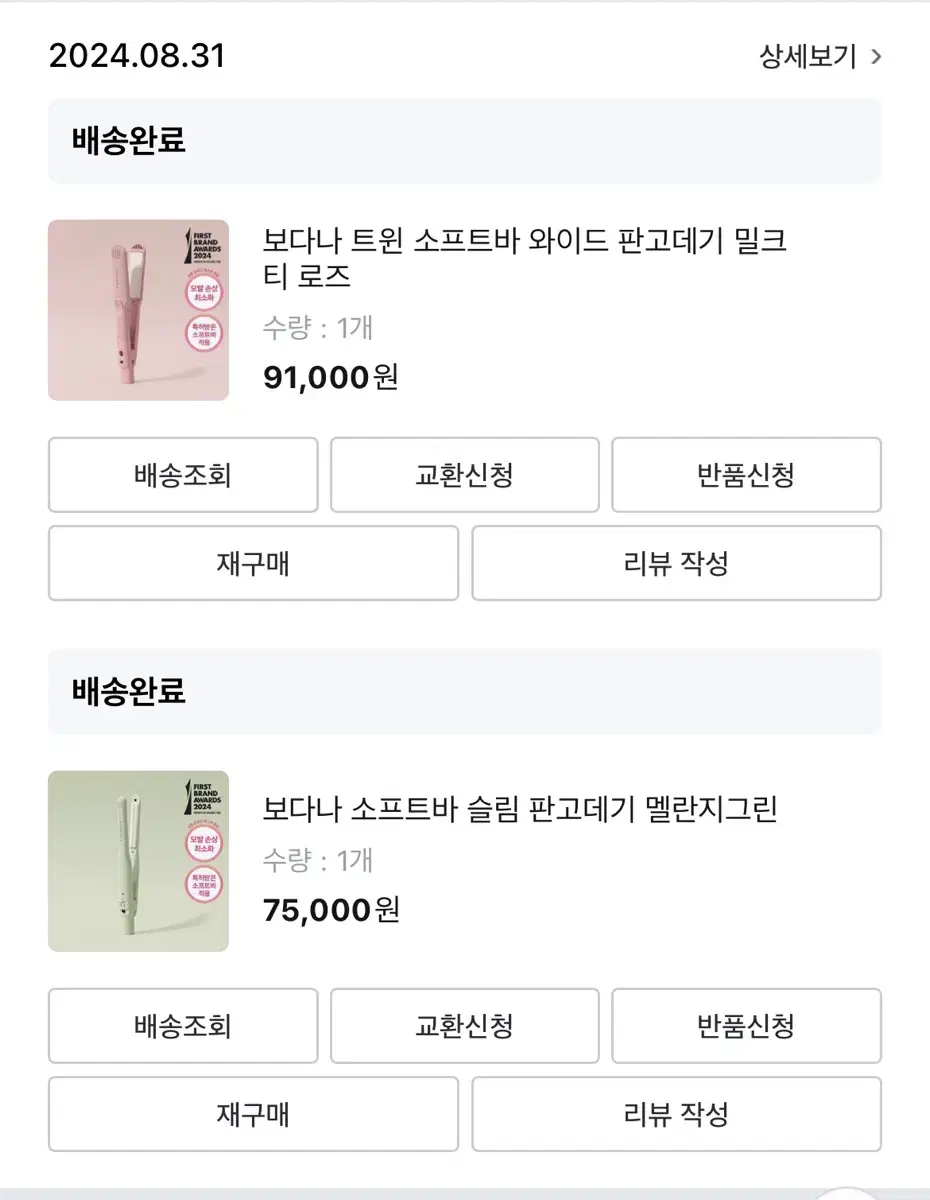
Task: Tap the chevron arrow next to 상세보기
Action: 876,57
